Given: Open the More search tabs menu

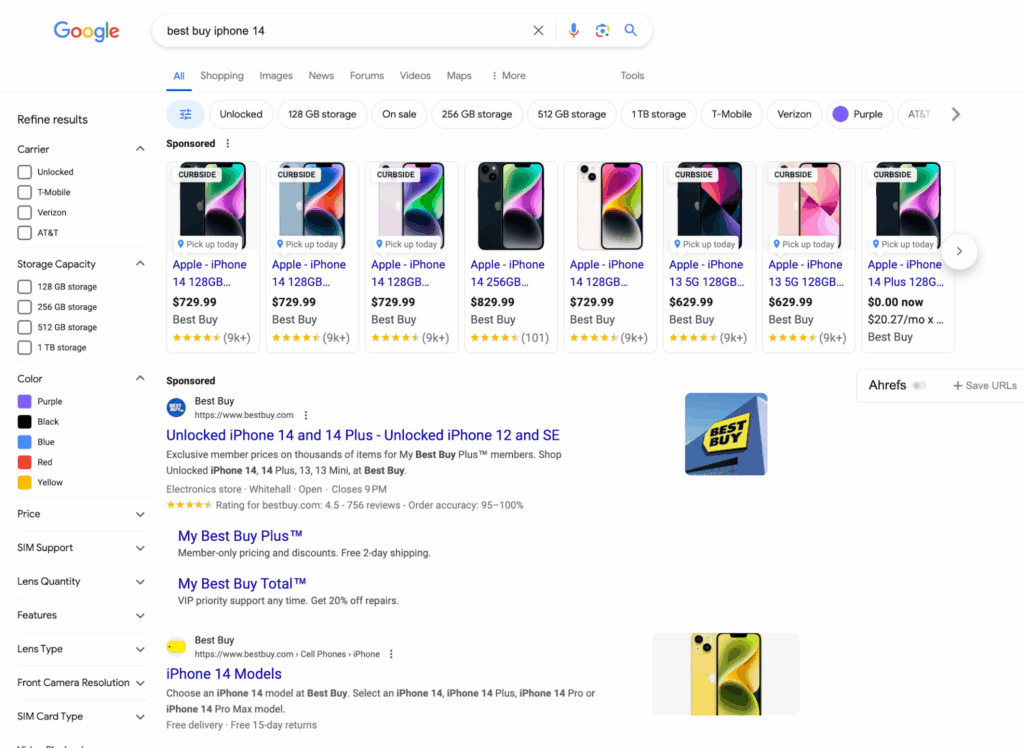Looking at the screenshot, I should pyautogui.click(x=508, y=76).
